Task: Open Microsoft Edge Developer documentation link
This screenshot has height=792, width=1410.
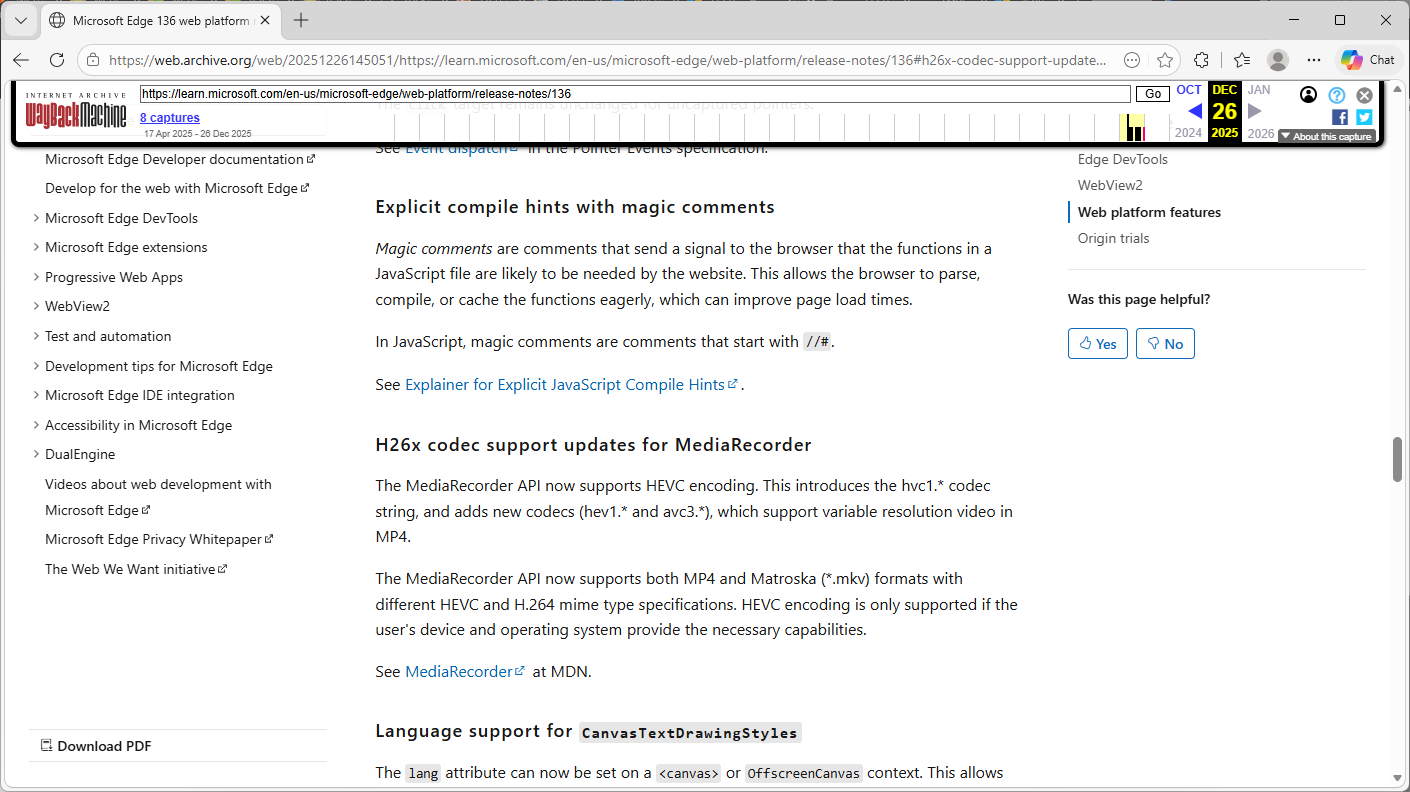Action: tap(180, 159)
